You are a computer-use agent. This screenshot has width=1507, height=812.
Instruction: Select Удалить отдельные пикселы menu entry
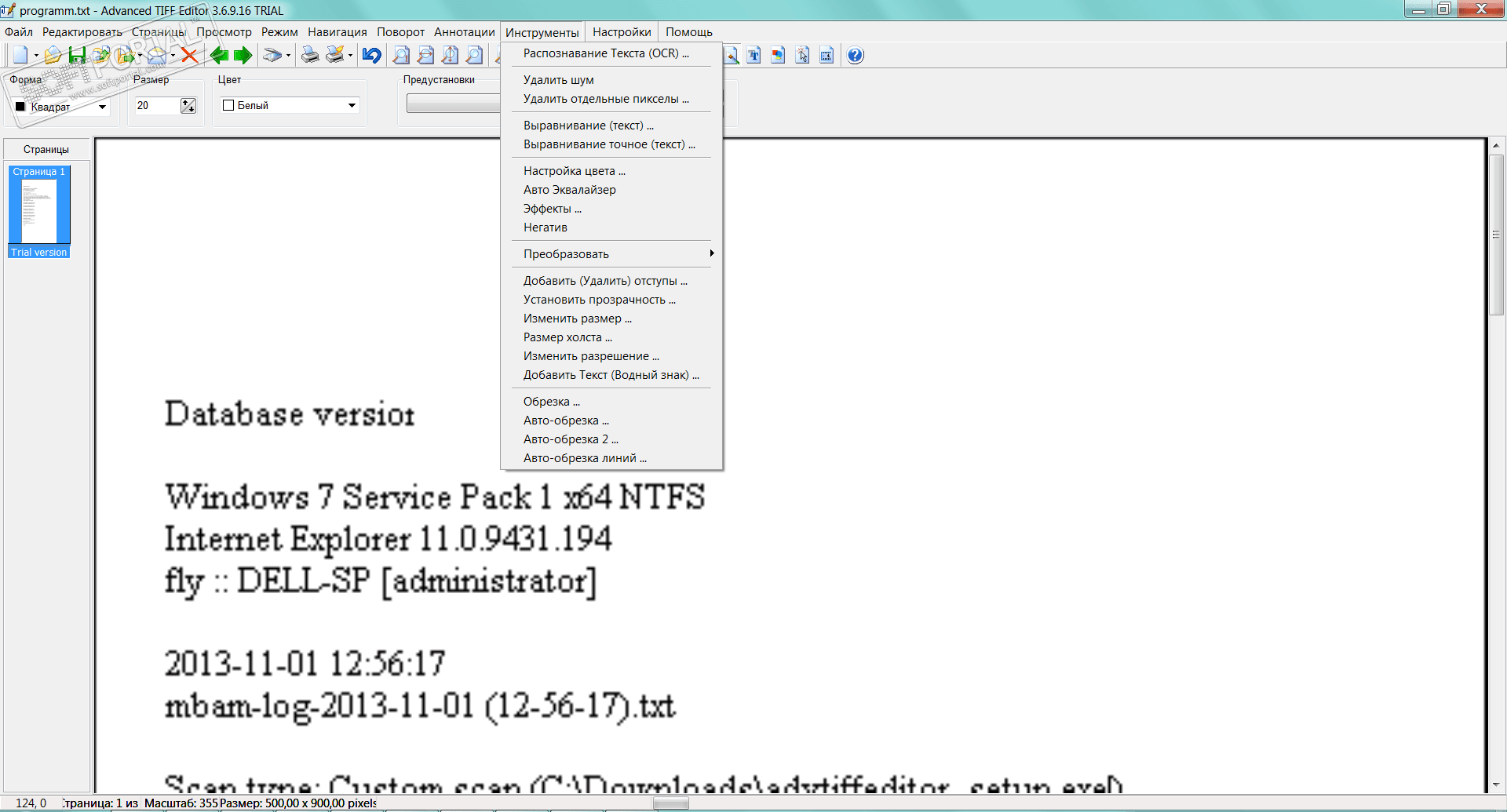click(611, 99)
